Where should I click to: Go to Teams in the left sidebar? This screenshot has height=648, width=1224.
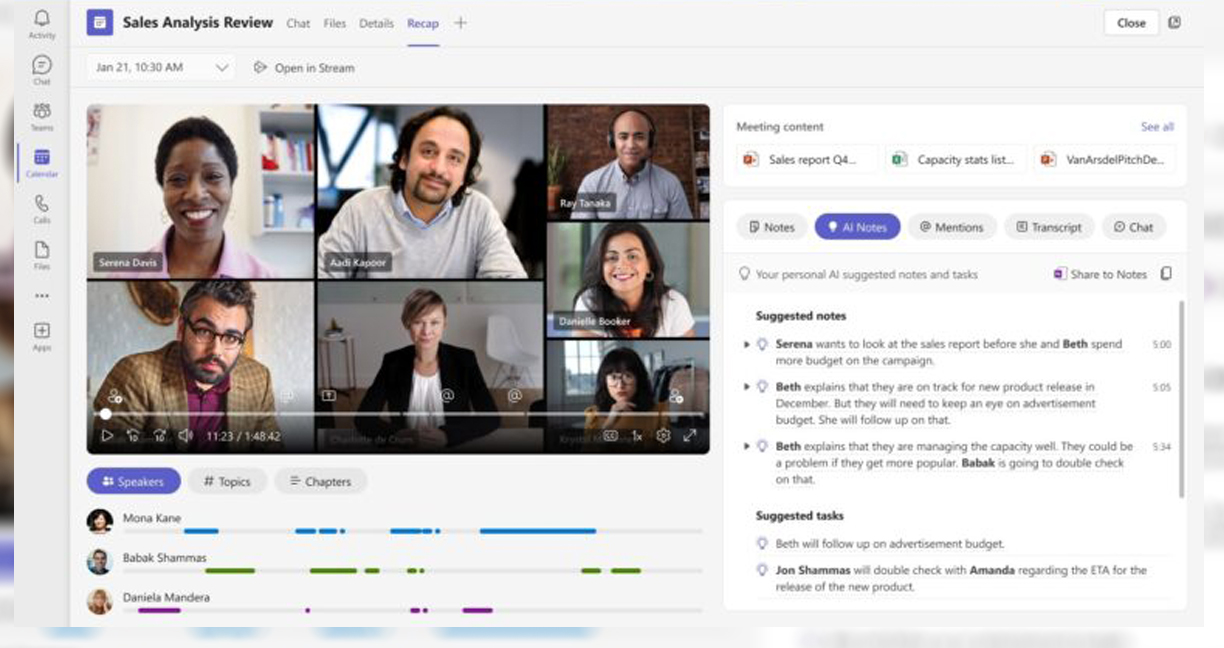[41, 116]
